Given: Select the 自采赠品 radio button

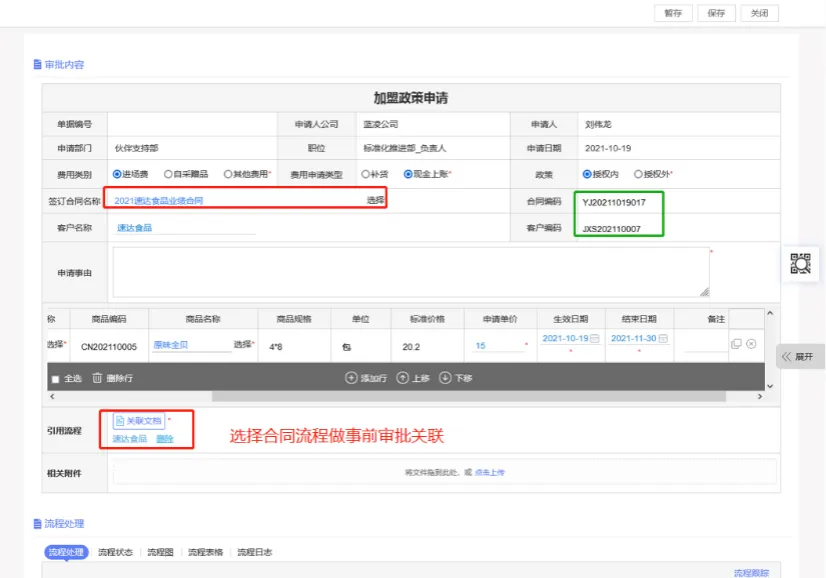Looking at the screenshot, I should [168, 174].
